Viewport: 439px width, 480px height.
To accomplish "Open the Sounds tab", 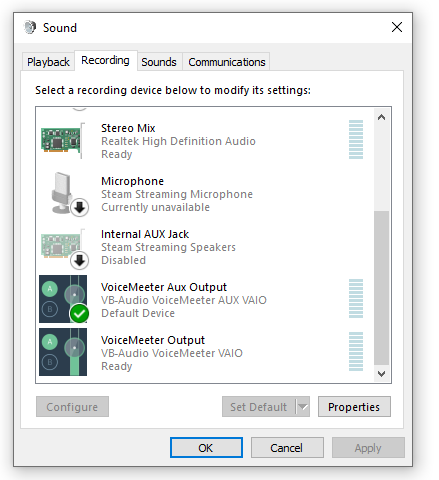I will [159, 62].
